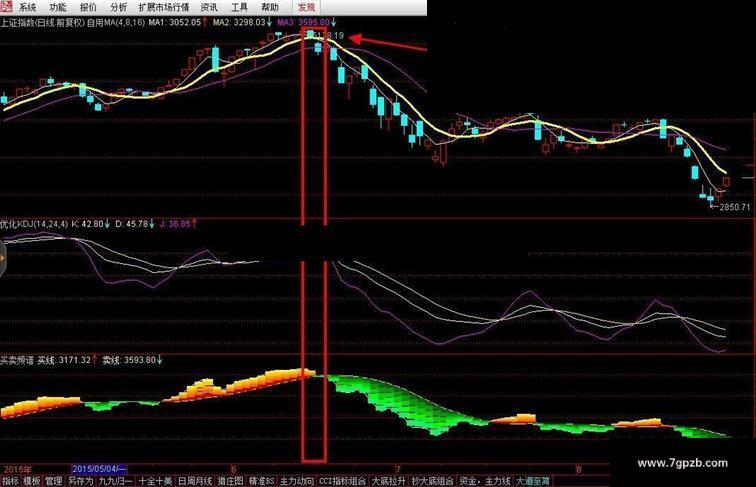Click the 上证指数 chart title label
756x487 pixels.
42,22
